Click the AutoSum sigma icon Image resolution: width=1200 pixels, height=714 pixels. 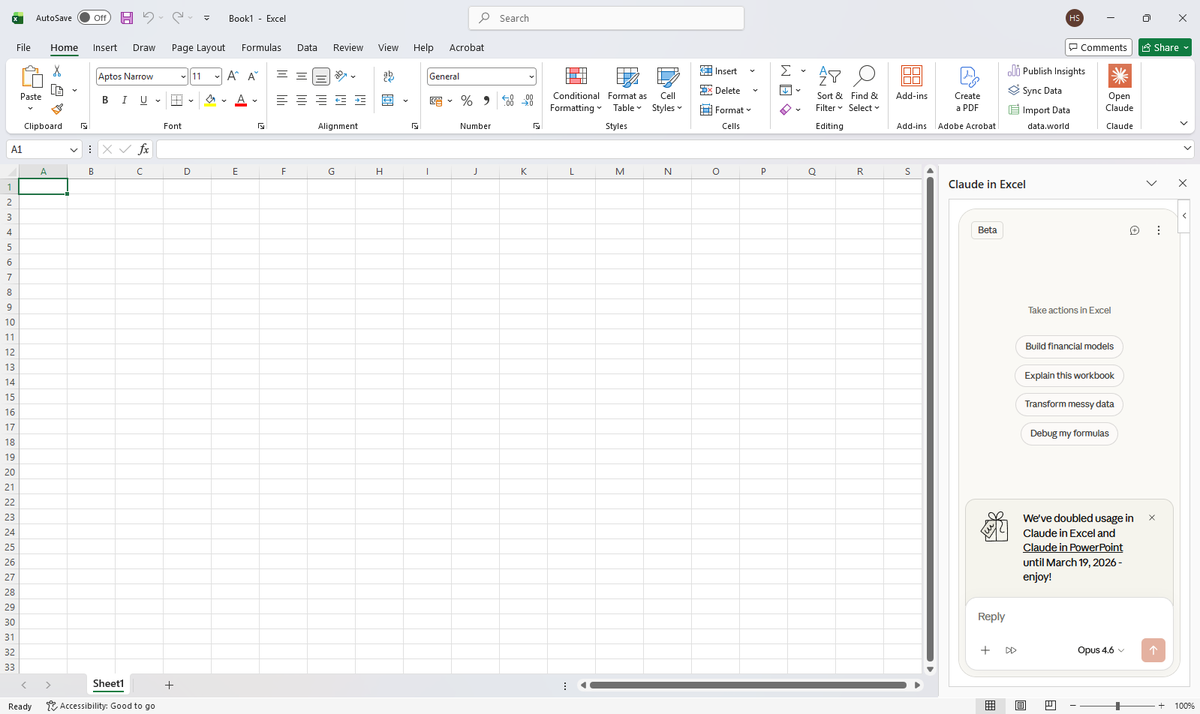(x=786, y=71)
